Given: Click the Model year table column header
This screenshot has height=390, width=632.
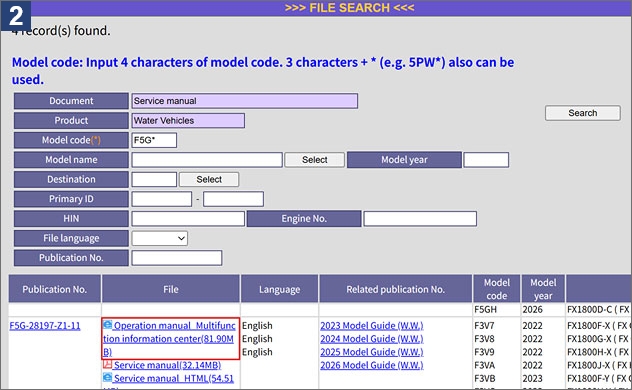Looking at the screenshot, I should click(x=543, y=289).
